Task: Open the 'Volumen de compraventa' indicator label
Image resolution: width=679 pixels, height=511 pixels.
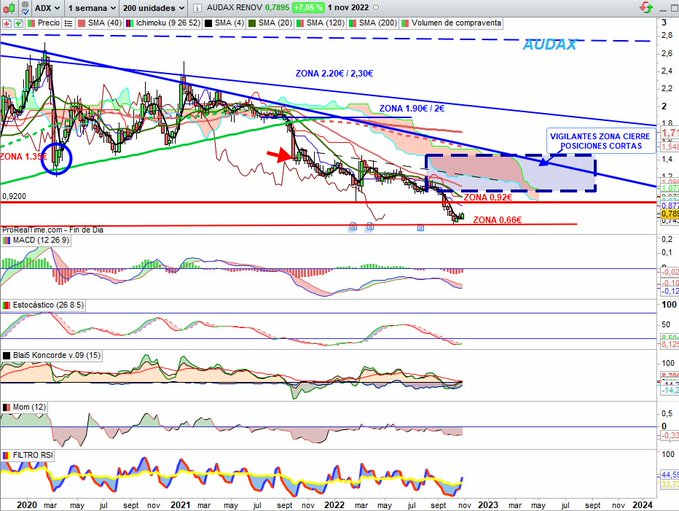Action: coord(456,23)
